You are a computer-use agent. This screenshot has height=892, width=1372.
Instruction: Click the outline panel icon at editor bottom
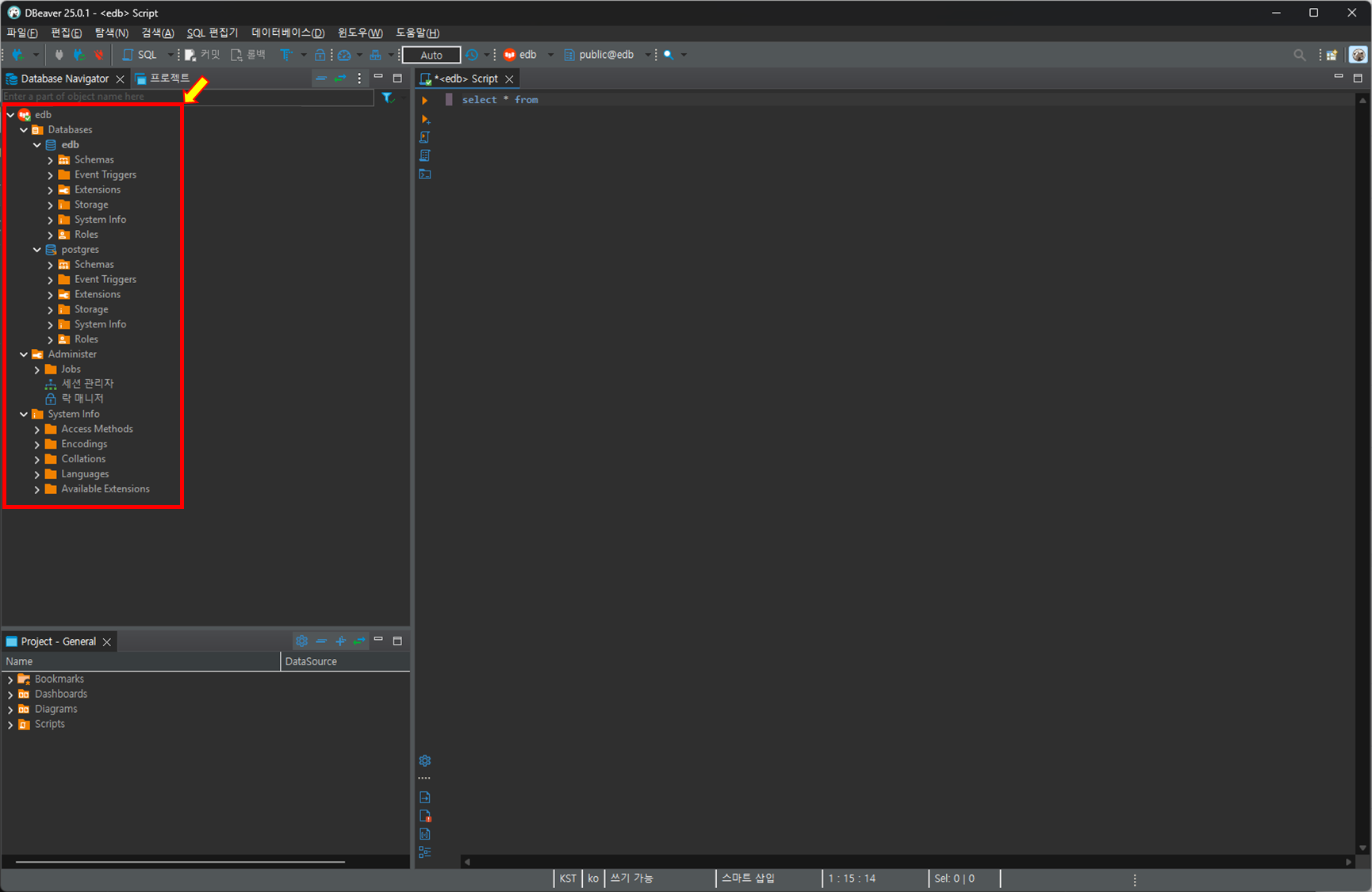425,852
